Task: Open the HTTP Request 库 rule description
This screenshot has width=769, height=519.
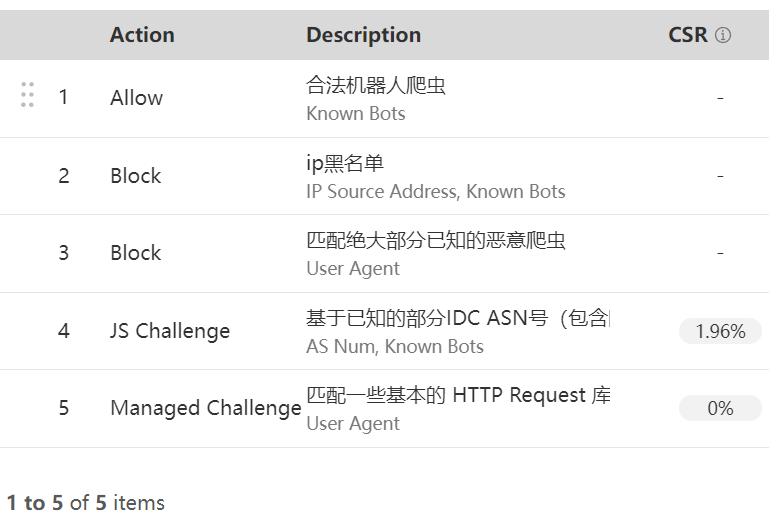Action: coord(458,395)
